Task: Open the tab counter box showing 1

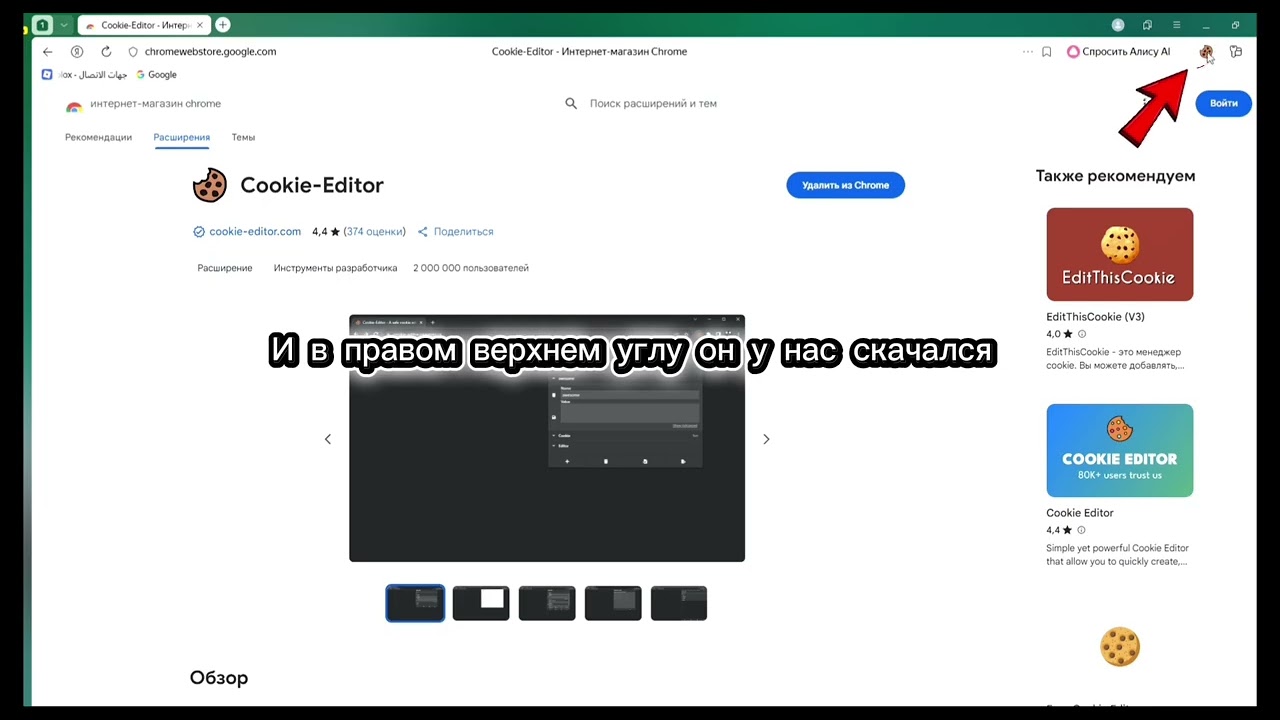Action: (x=42, y=25)
